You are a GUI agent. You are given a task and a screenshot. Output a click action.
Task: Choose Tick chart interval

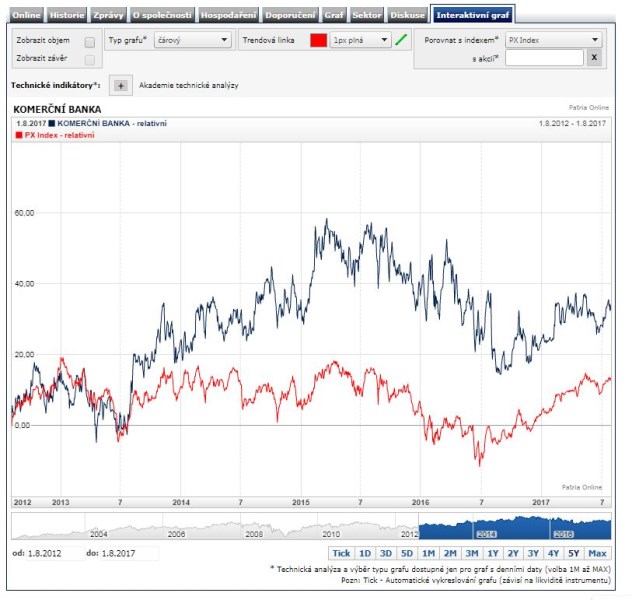coord(341,553)
